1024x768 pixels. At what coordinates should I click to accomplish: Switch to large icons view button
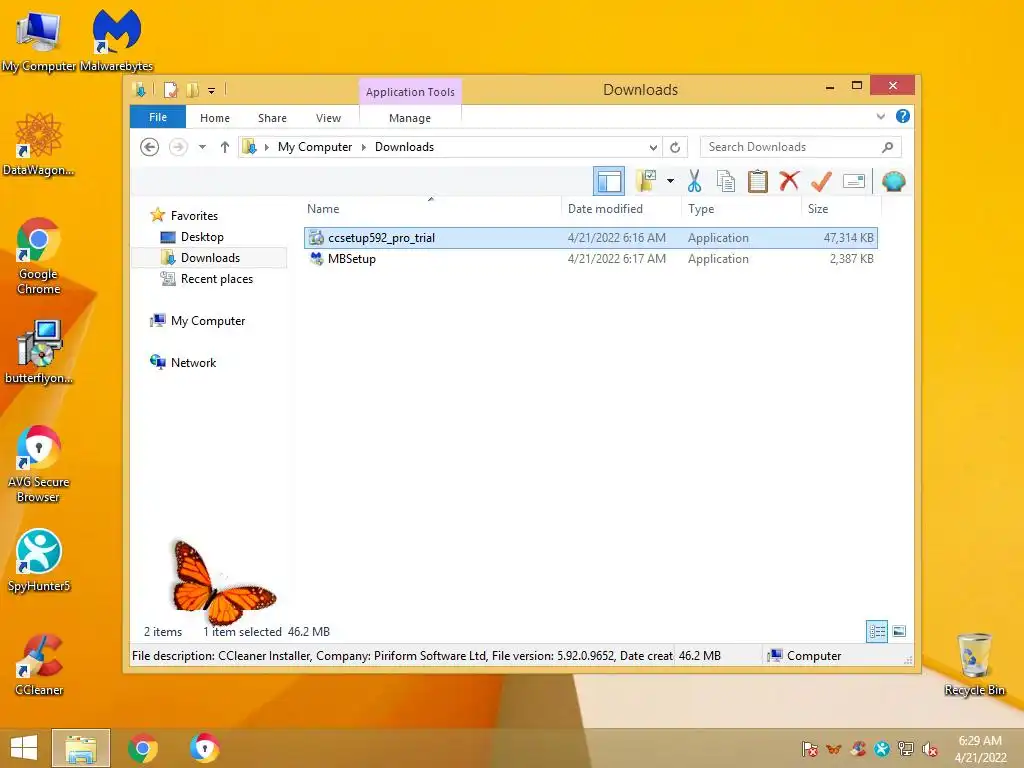tap(899, 631)
